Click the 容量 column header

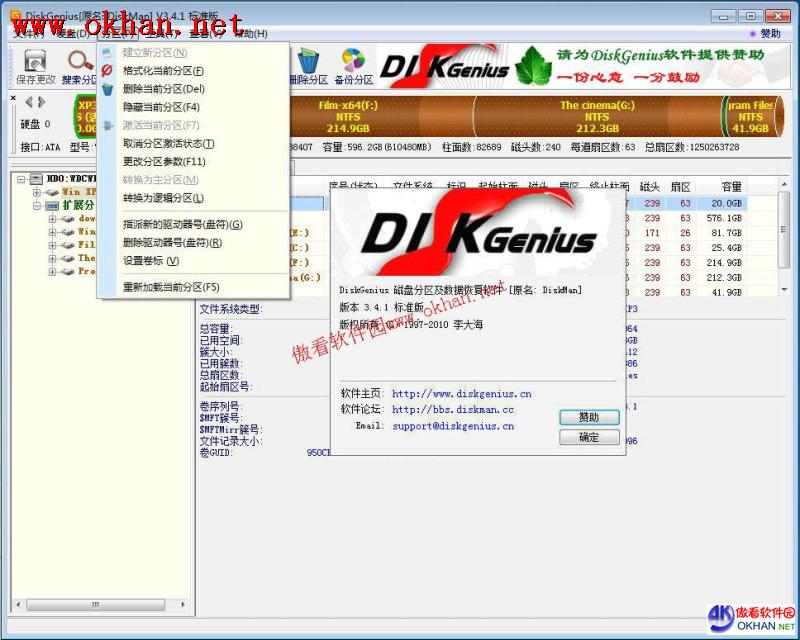[x=731, y=187]
